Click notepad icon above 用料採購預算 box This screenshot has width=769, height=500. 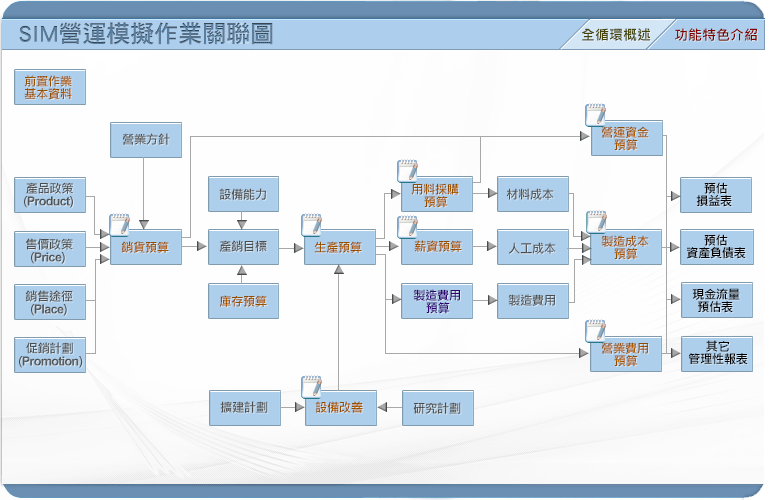pos(408,171)
